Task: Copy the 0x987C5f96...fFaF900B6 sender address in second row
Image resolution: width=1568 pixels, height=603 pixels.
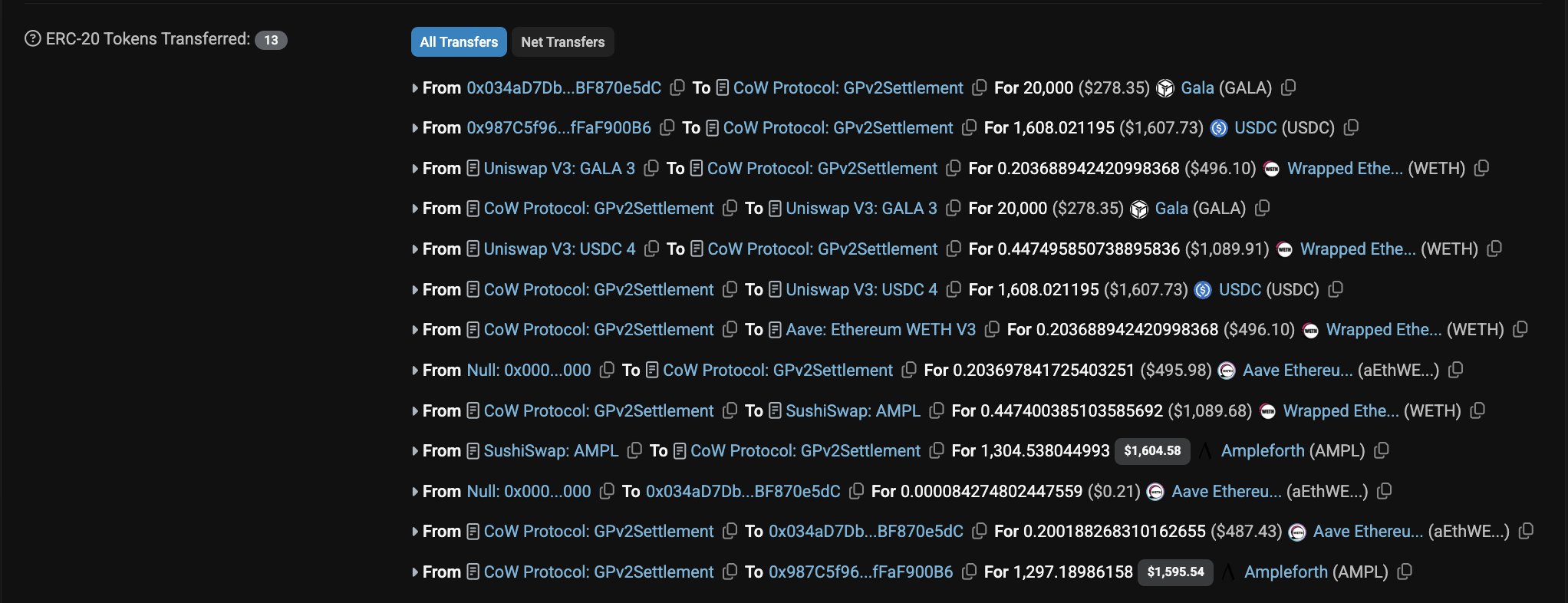Action: pos(667,127)
